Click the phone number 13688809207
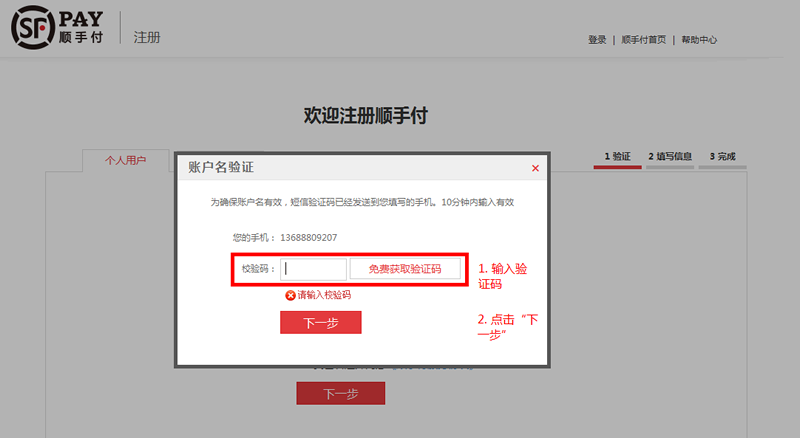This screenshot has height=438, width=800. 309,238
